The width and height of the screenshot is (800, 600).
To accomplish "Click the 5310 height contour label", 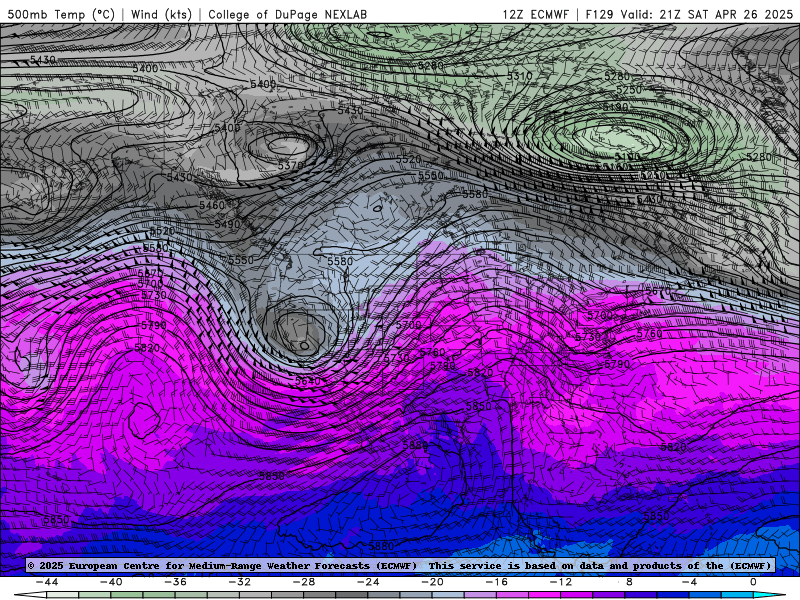I will (x=519, y=76).
